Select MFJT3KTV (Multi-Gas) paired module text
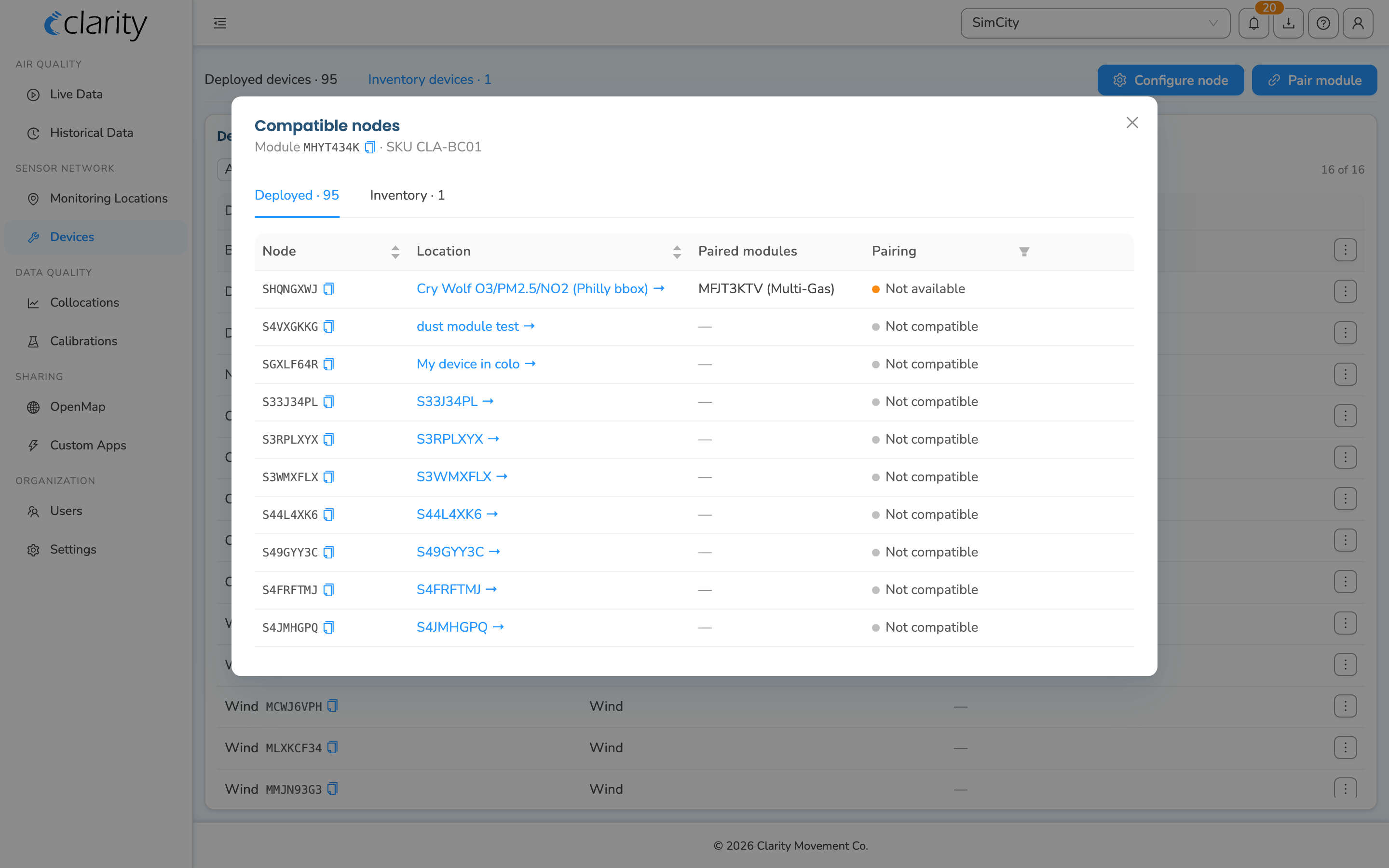 (x=766, y=289)
